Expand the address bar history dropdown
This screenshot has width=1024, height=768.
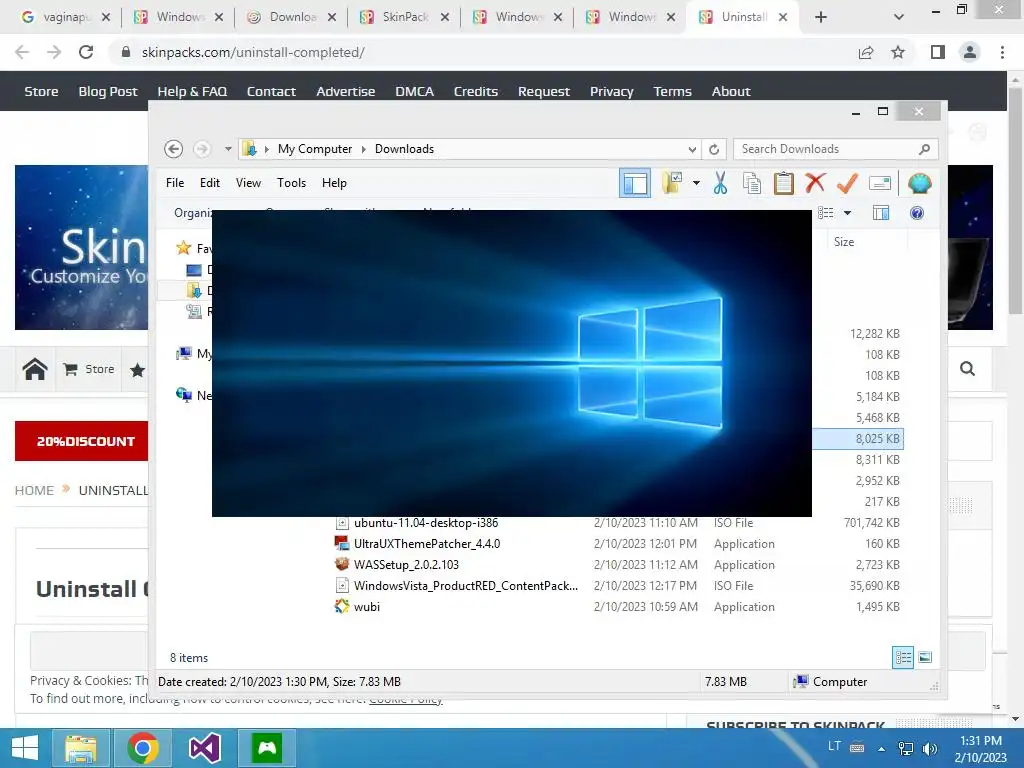(692, 150)
